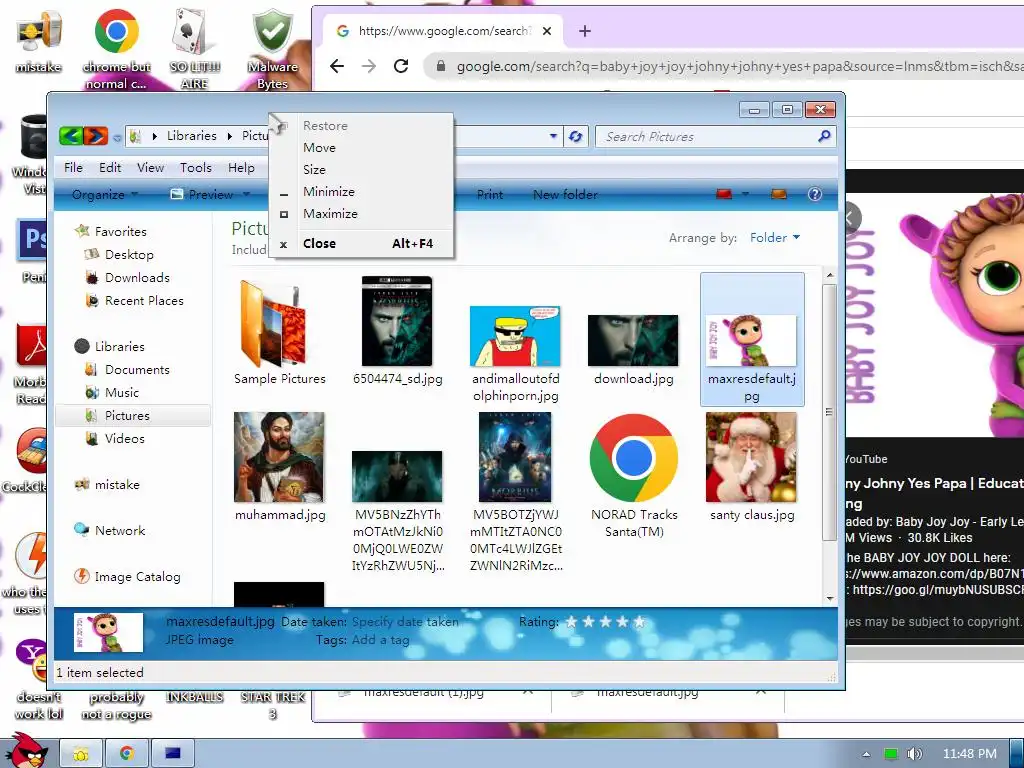Select Image Catalog in the navigation pane

137,577
